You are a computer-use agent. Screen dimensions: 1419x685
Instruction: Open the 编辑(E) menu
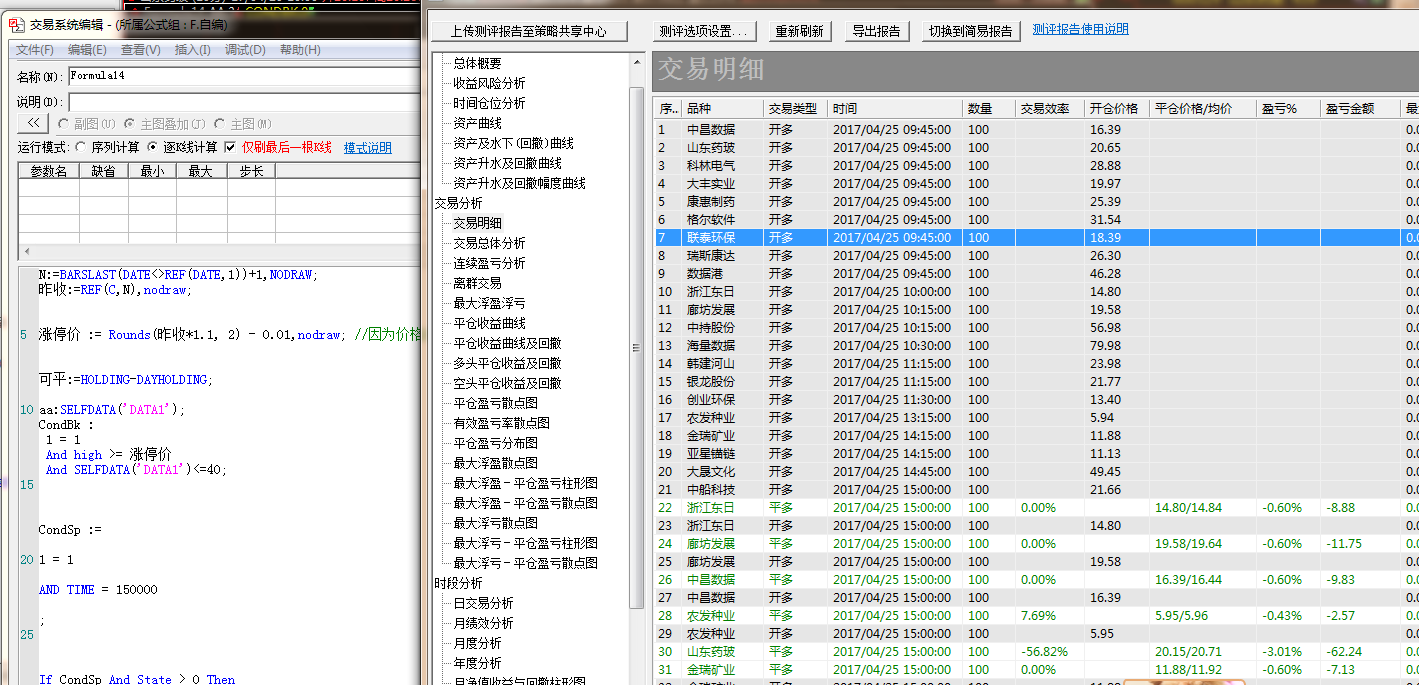click(87, 50)
